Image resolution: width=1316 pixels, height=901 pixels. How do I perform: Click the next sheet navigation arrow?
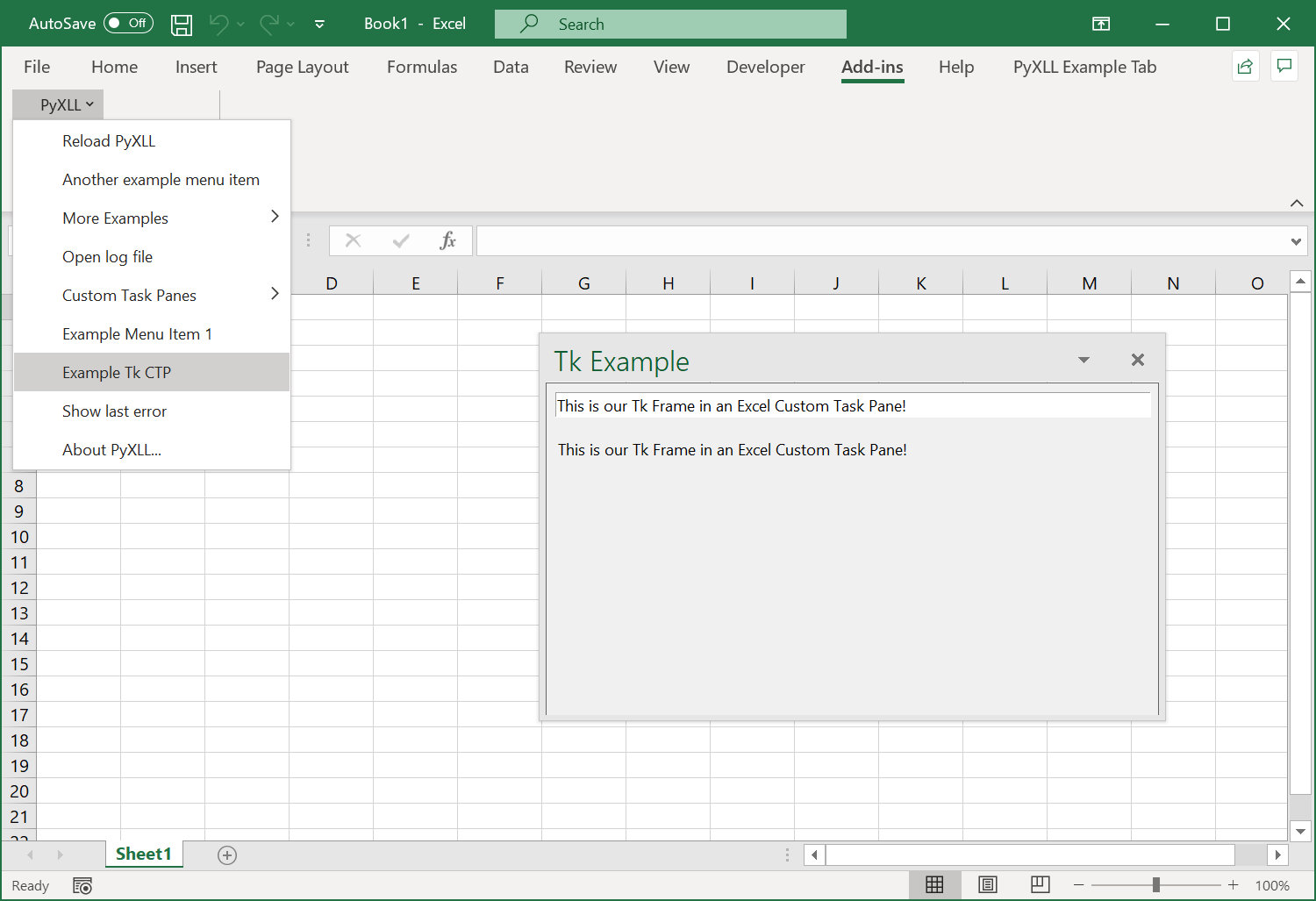[60, 855]
